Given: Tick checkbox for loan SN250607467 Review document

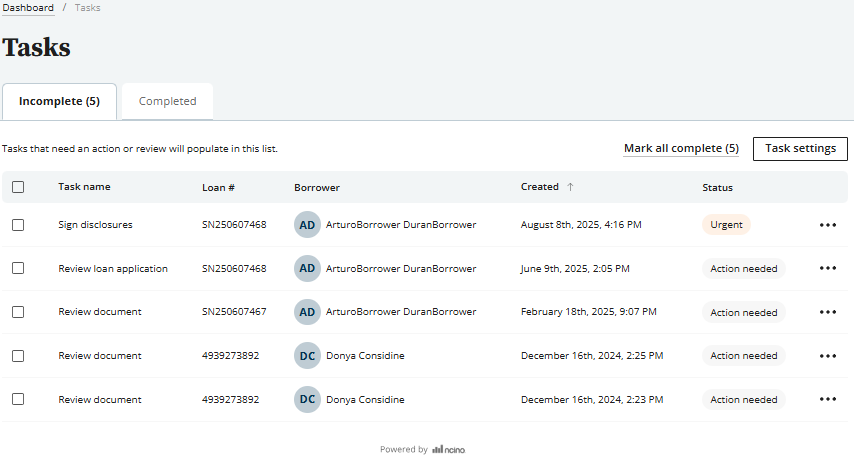Looking at the screenshot, I should pyautogui.click(x=18, y=312).
